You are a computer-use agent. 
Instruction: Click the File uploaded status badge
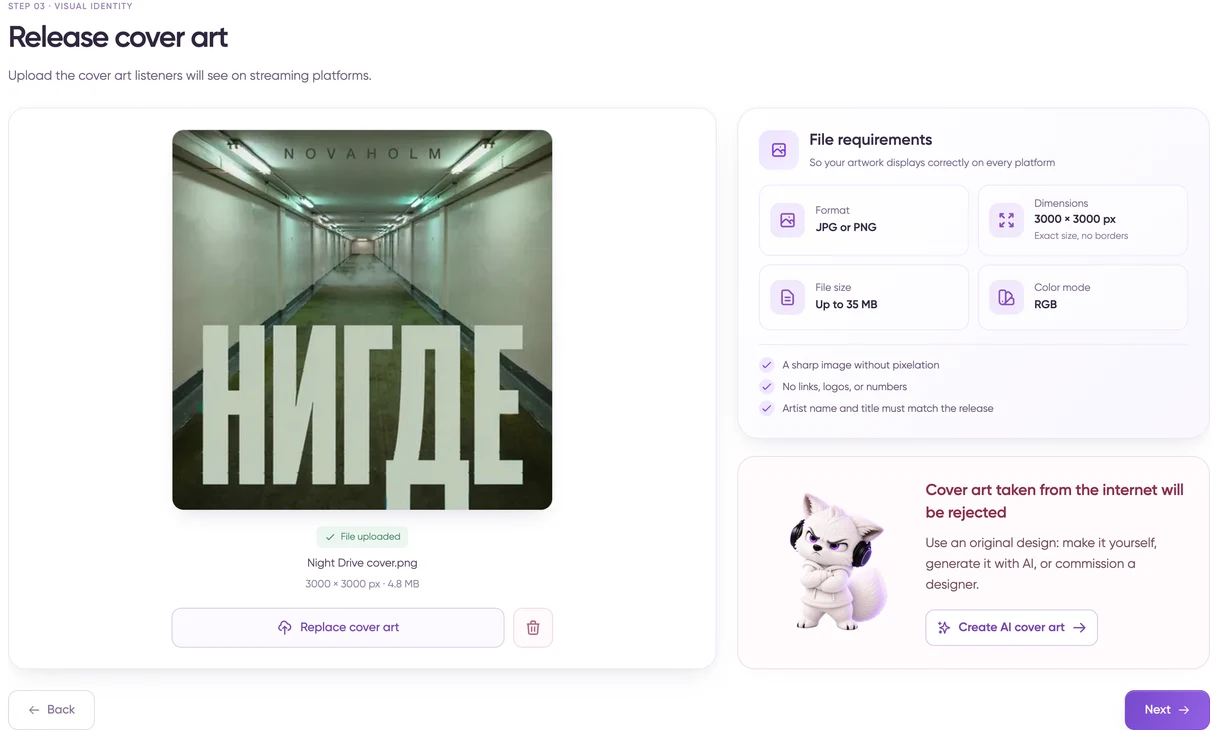coord(362,537)
